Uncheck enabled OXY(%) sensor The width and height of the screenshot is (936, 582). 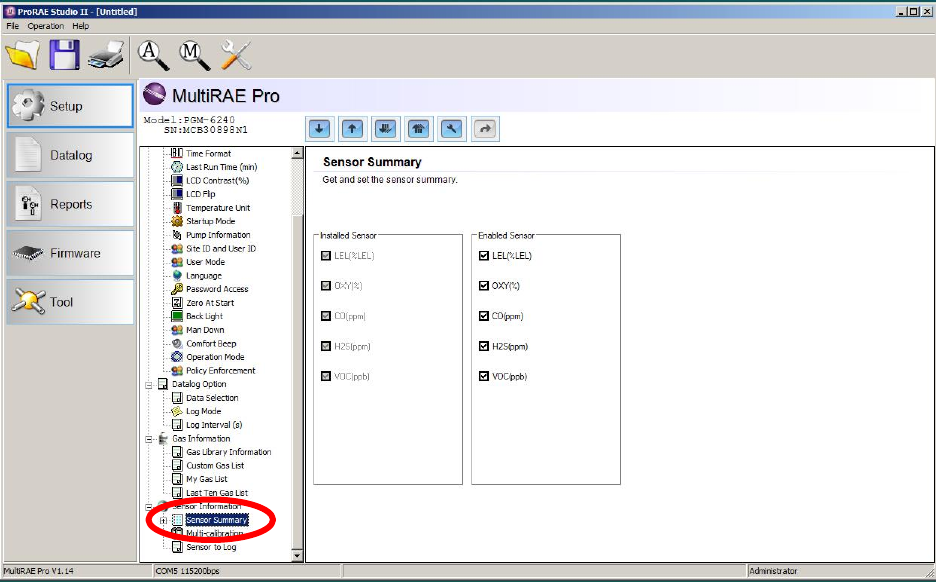(484, 286)
